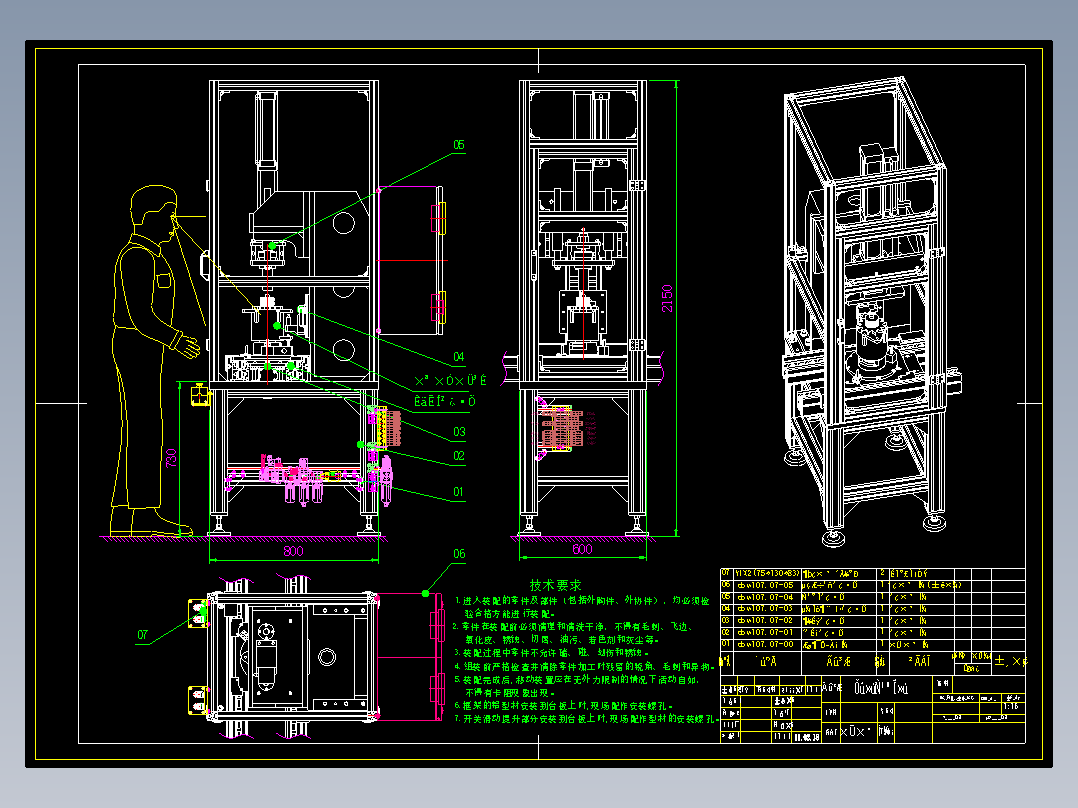The image size is (1078, 808).
Task: Select note 7 starting with 开关滑动提升部分
Action: [x=586, y=719]
